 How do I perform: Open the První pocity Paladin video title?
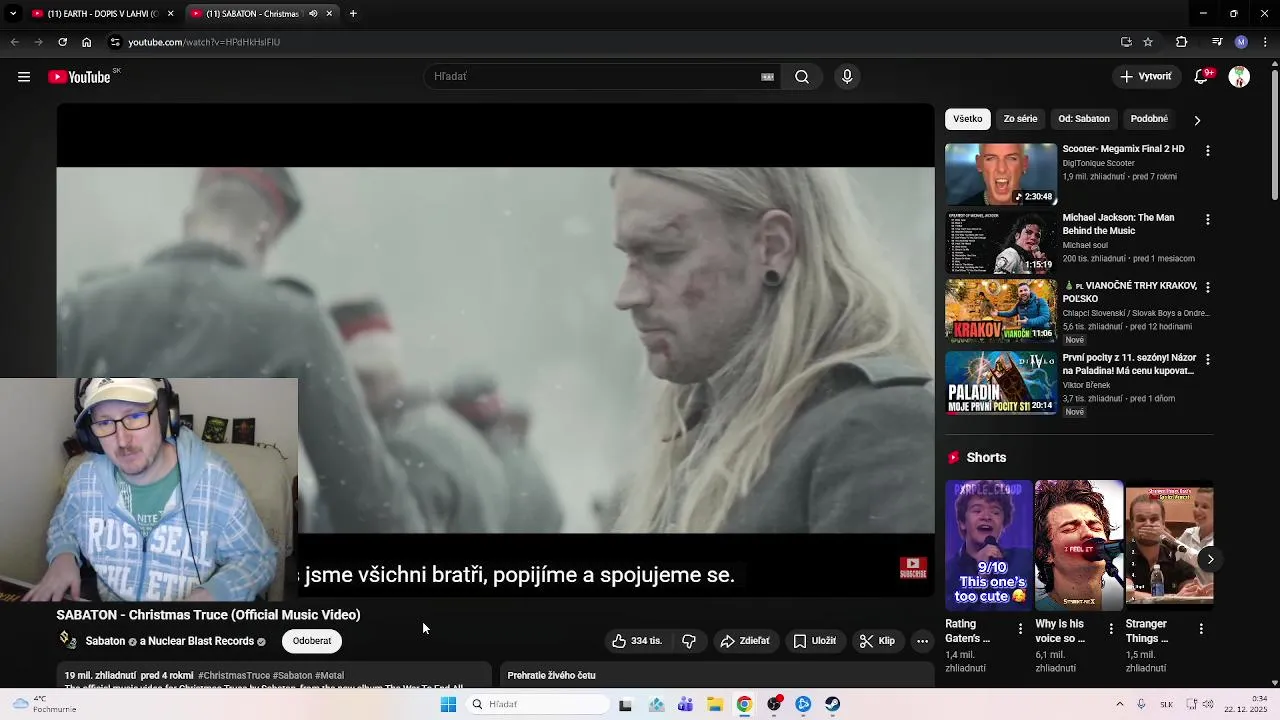pyautogui.click(x=1129, y=364)
